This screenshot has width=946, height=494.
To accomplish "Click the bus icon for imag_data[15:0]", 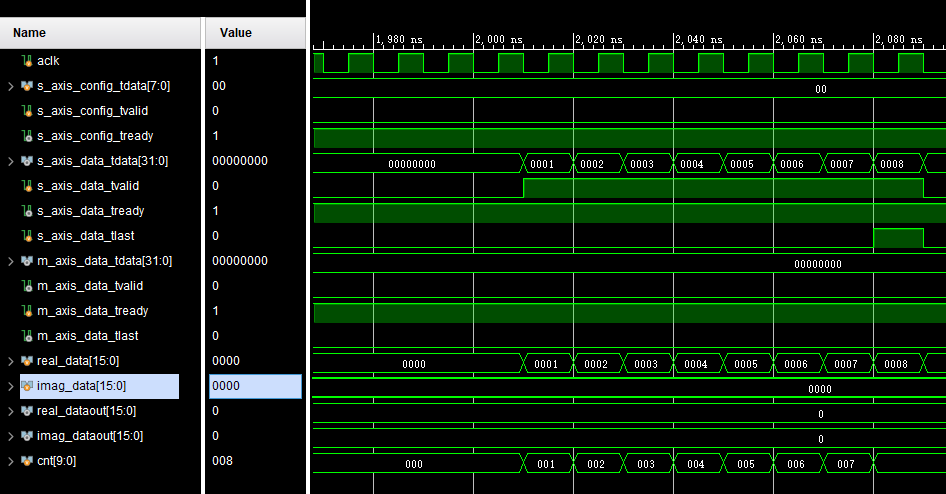I will coord(27,386).
